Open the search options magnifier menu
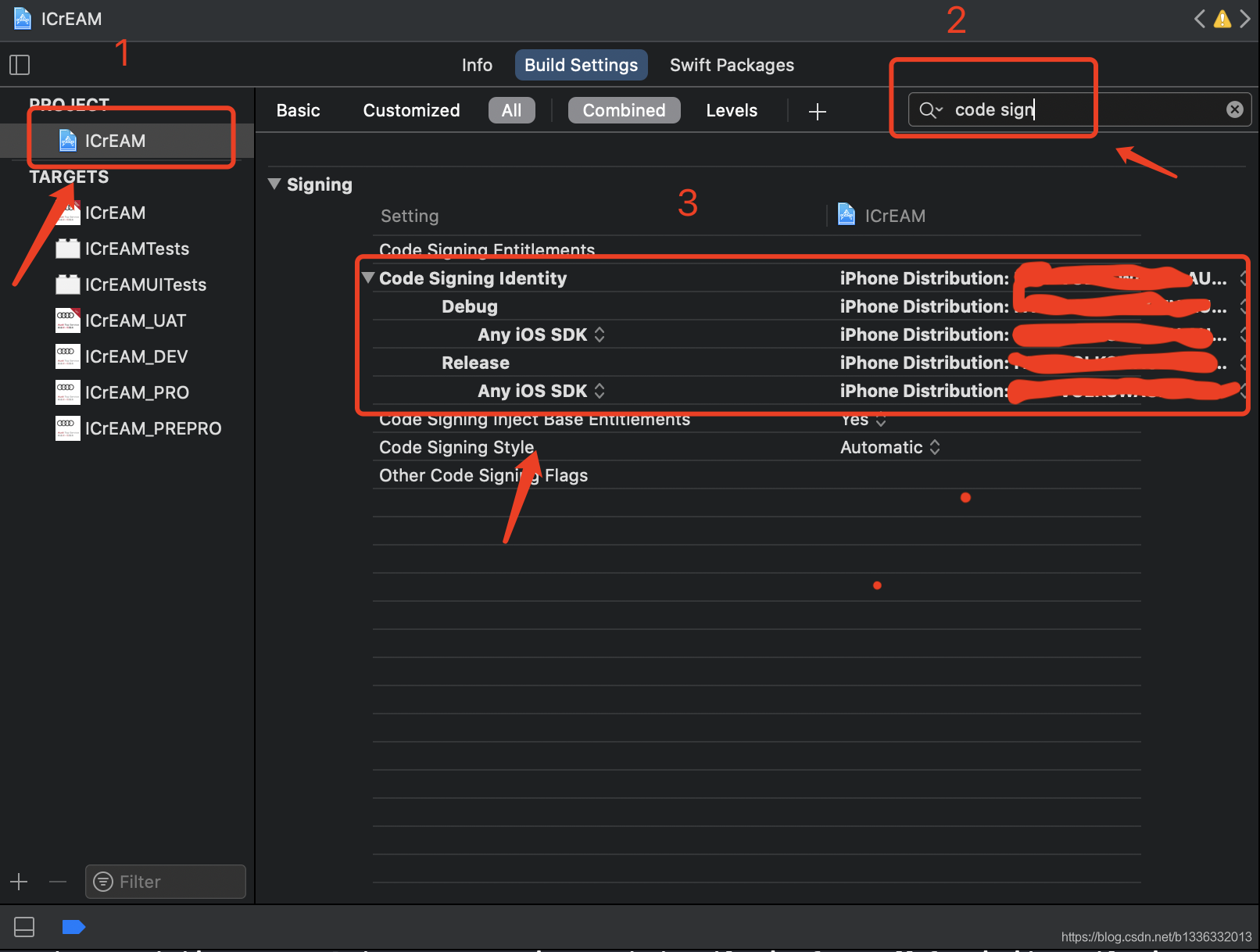 [931, 109]
